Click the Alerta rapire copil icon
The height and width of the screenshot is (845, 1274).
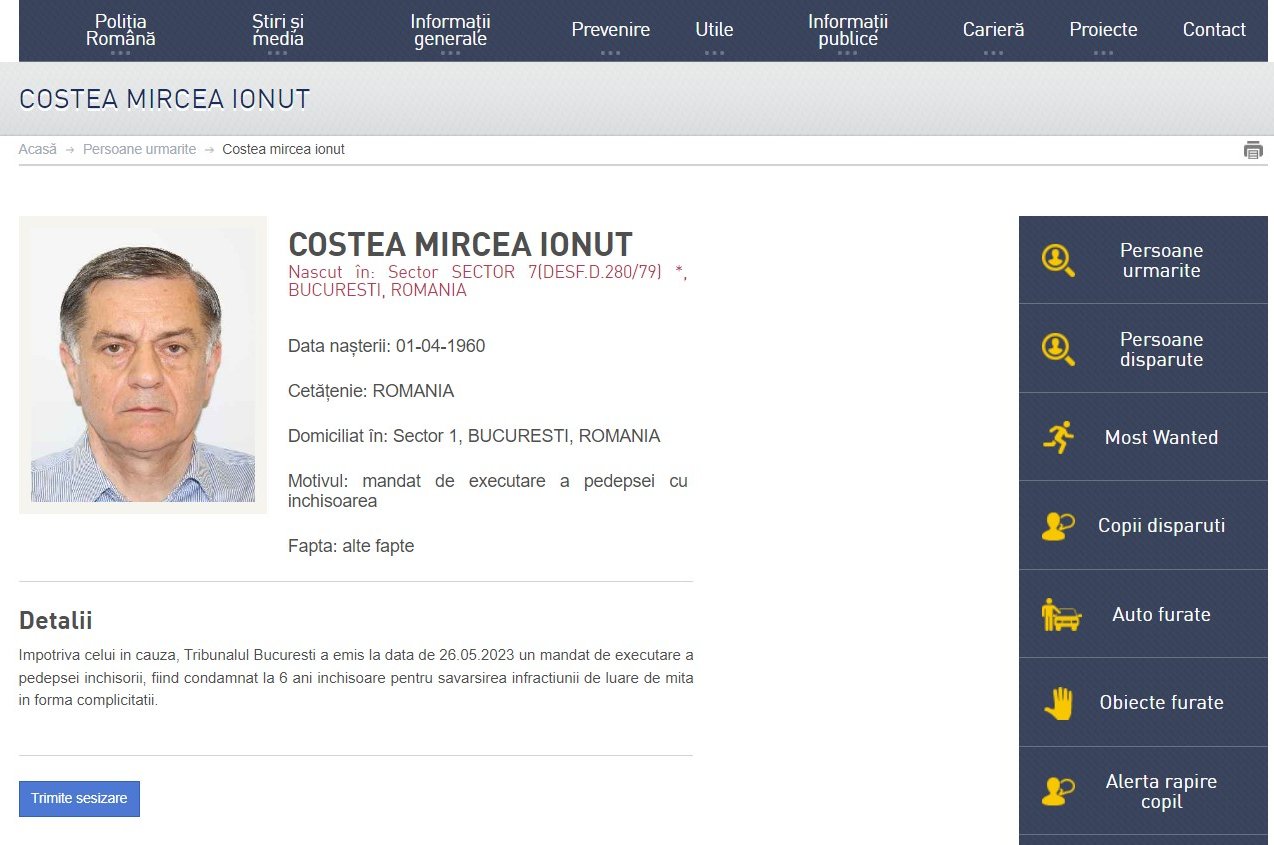click(1058, 791)
